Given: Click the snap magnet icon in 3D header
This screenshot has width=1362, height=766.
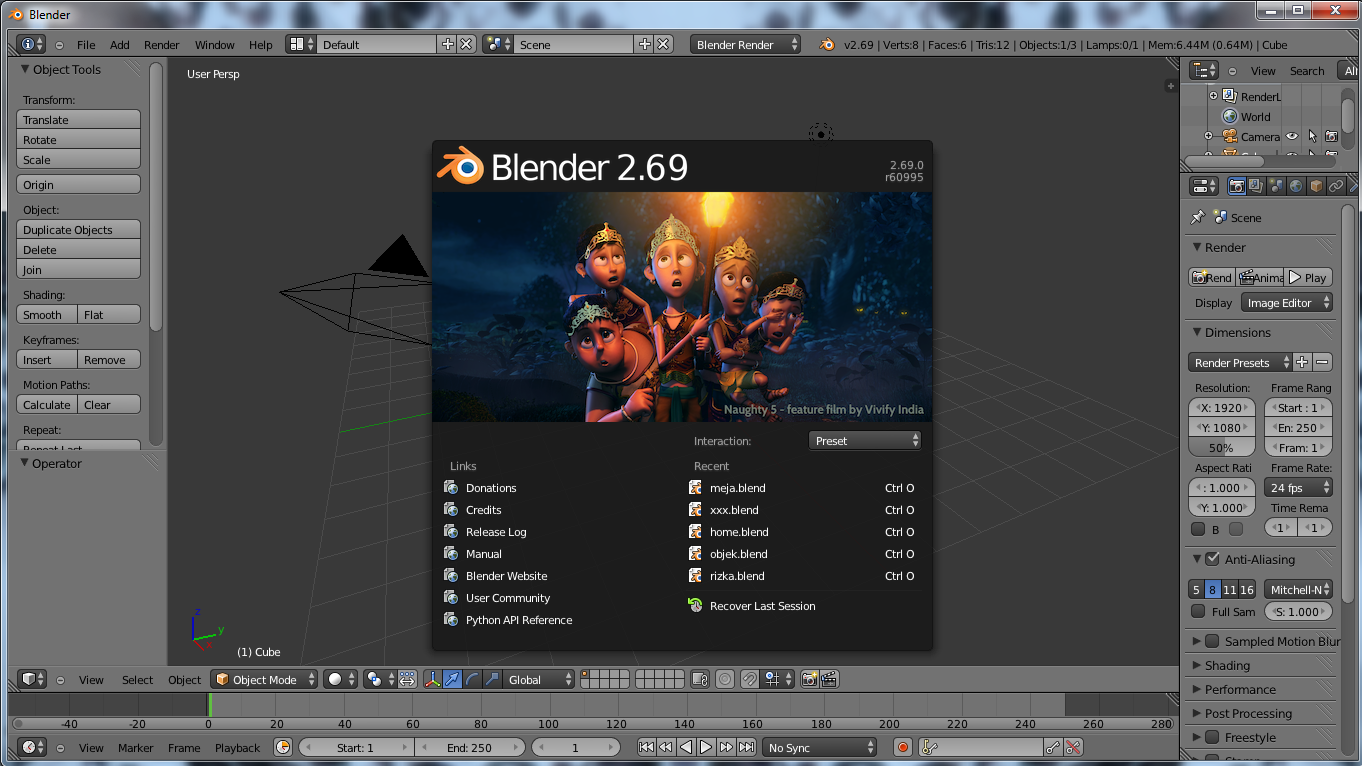Looking at the screenshot, I should 750,679.
